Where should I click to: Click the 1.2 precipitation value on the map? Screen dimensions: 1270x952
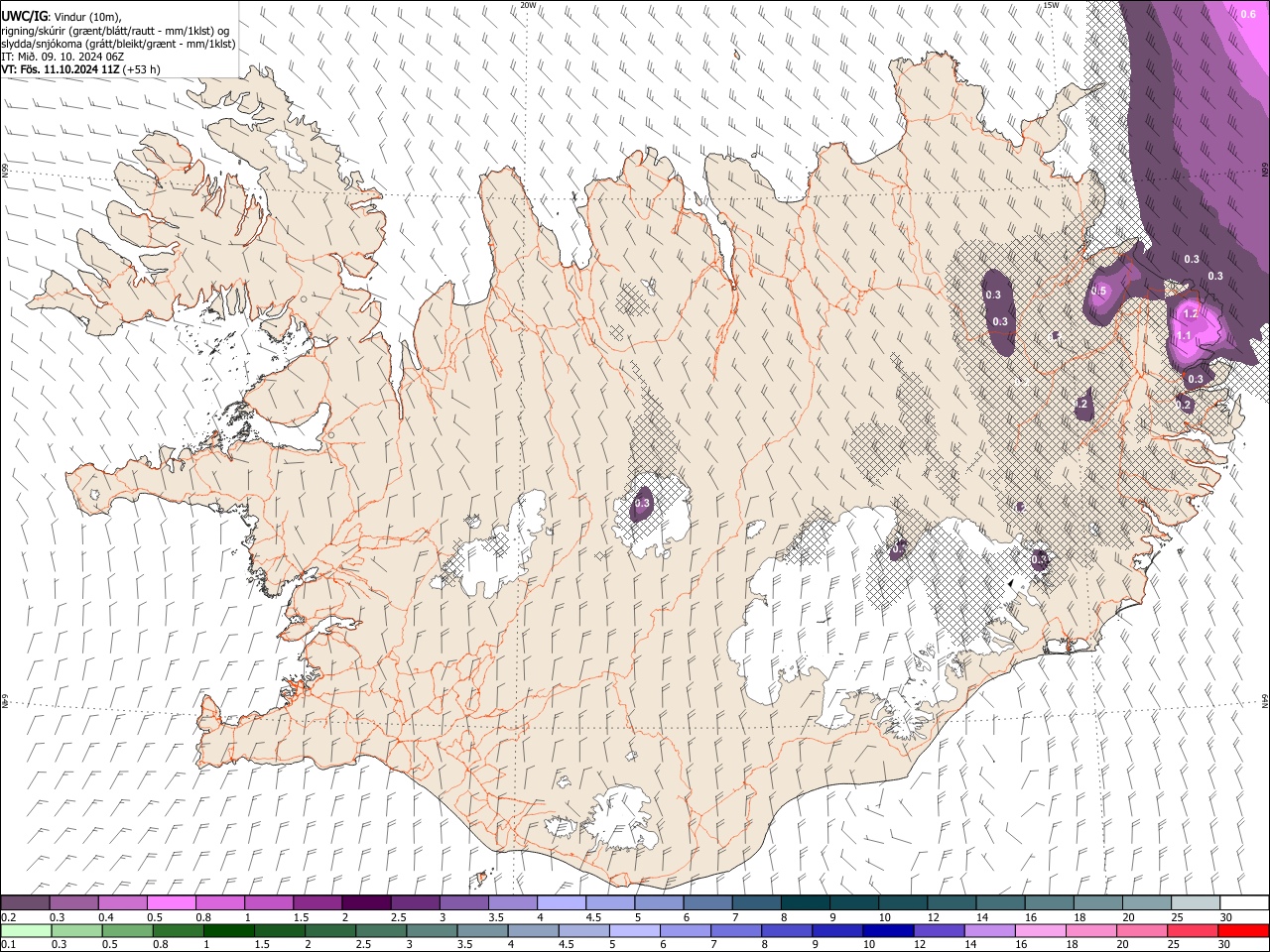(x=1192, y=313)
